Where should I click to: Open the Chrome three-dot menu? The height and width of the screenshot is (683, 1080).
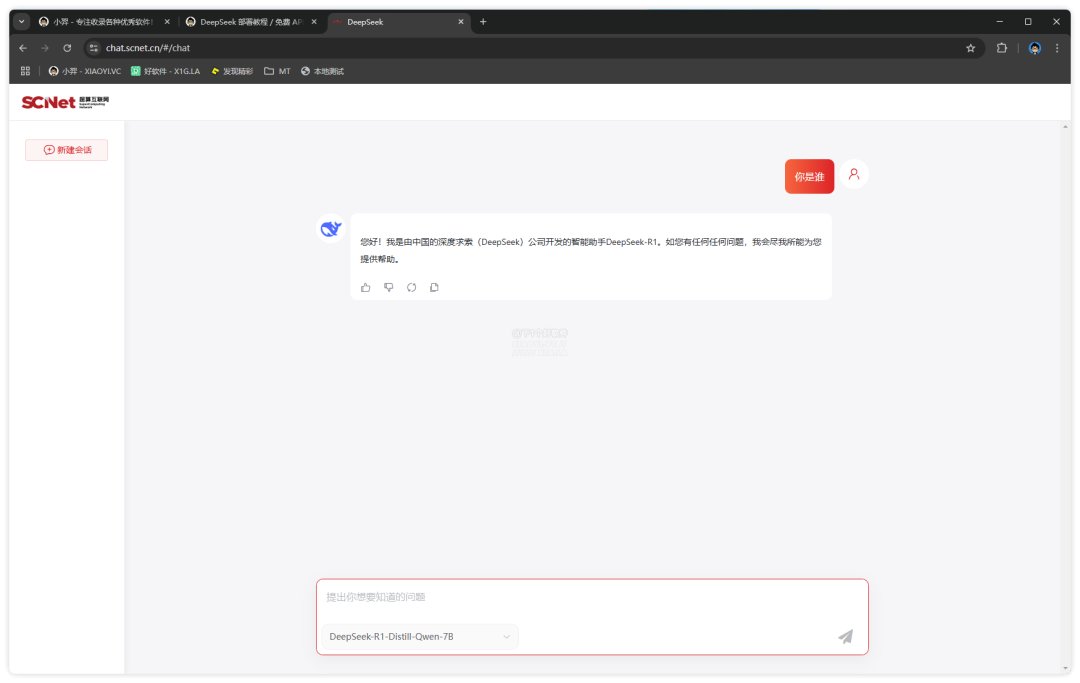[x=1057, y=48]
